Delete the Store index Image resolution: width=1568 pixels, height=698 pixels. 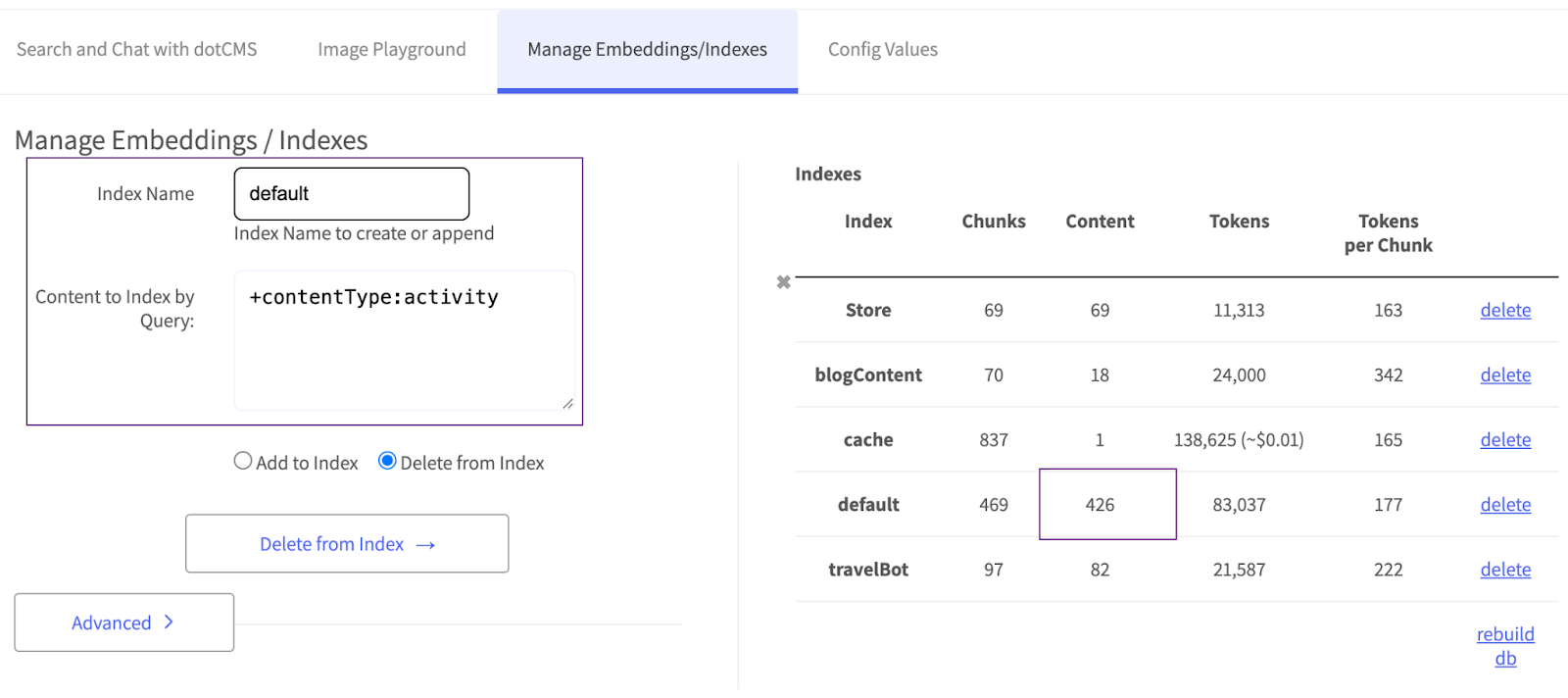coord(1504,310)
